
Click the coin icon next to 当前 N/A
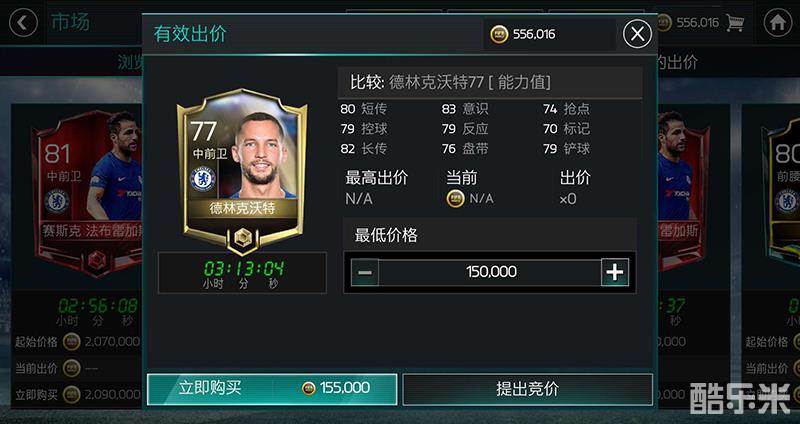click(455, 198)
